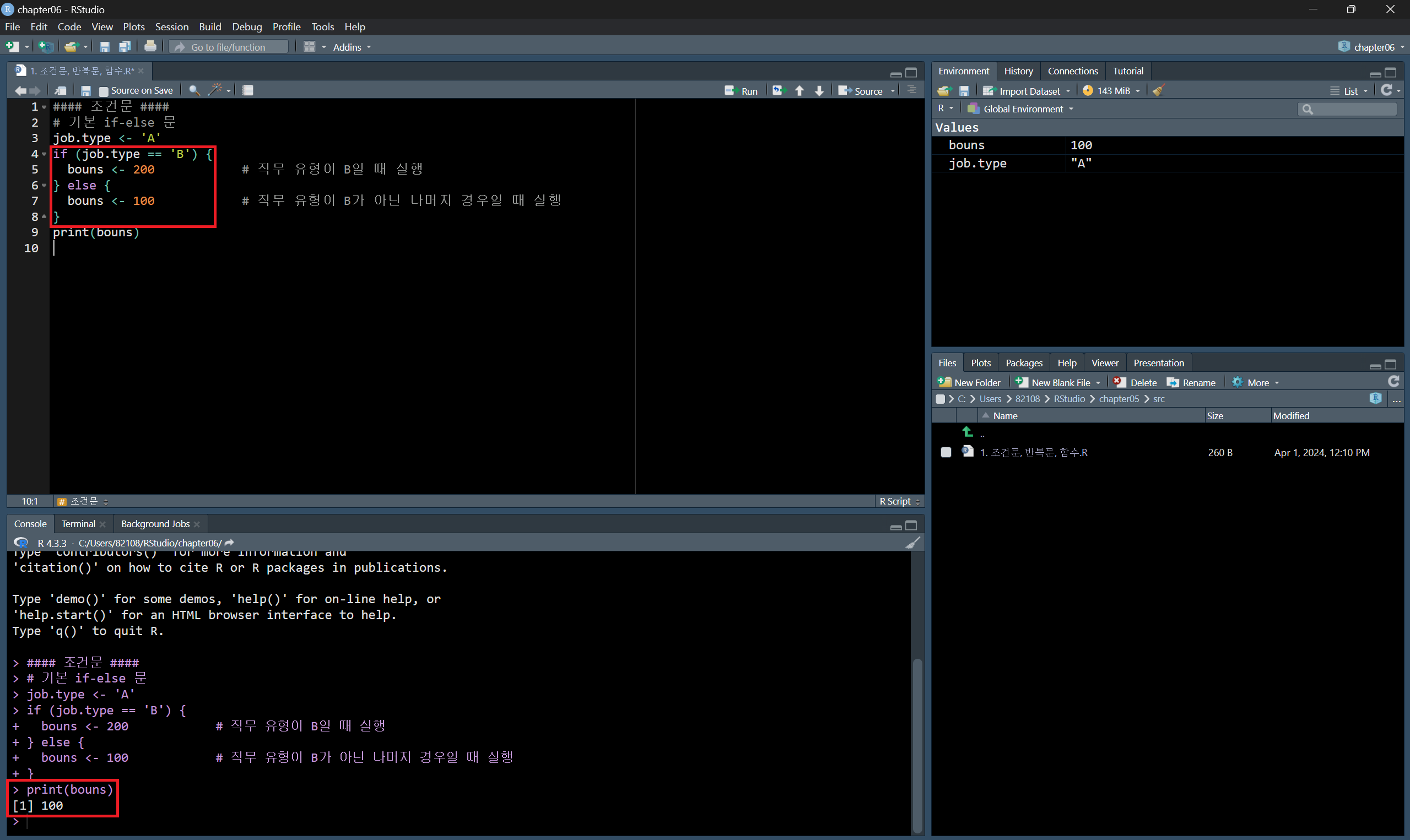
Task: Open the code tools magic wand
Action: click(215, 90)
